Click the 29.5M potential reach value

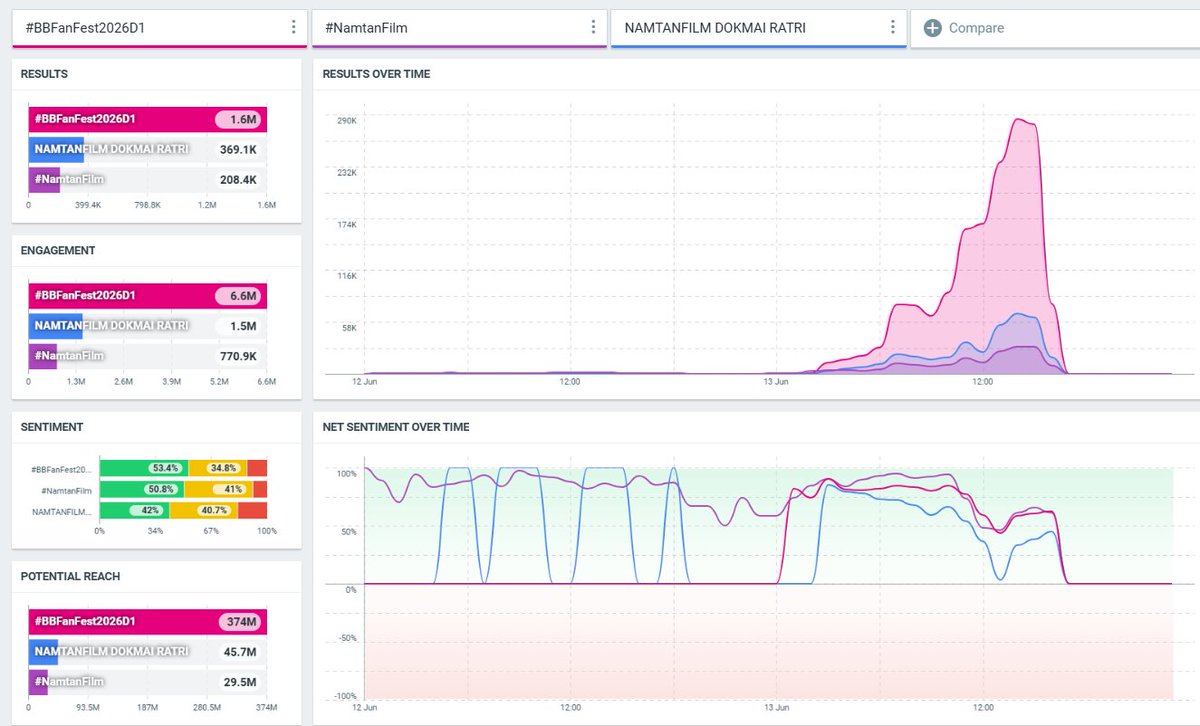coord(240,682)
